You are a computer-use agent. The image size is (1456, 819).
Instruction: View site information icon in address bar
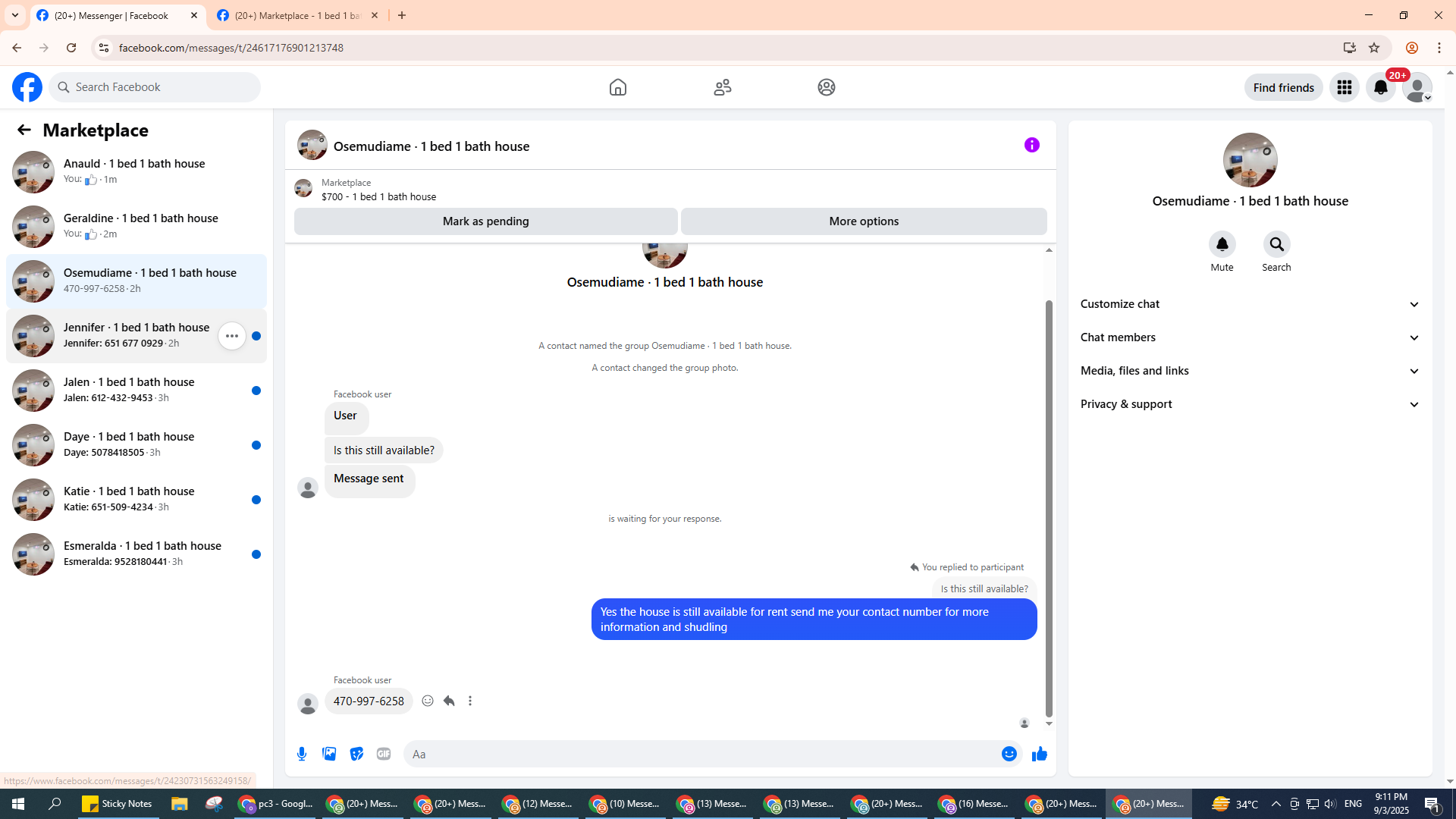tap(103, 48)
